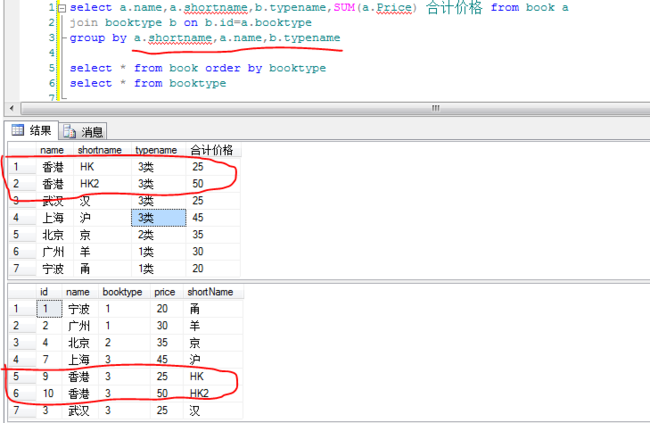Click 'booktype' at the end of line 6
The height and width of the screenshot is (423, 650).
pyautogui.click(x=198, y=83)
